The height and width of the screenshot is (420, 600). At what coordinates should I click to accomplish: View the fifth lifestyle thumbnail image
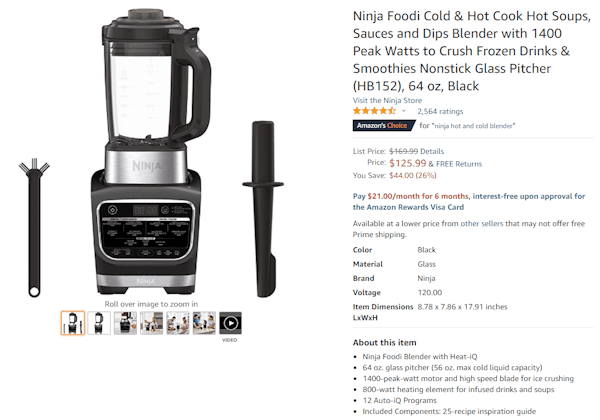(x=178, y=323)
